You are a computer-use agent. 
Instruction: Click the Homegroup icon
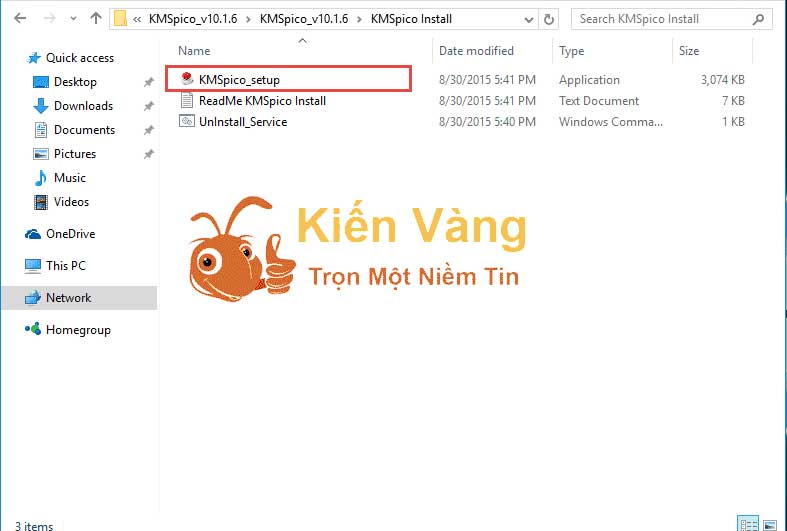point(33,329)
